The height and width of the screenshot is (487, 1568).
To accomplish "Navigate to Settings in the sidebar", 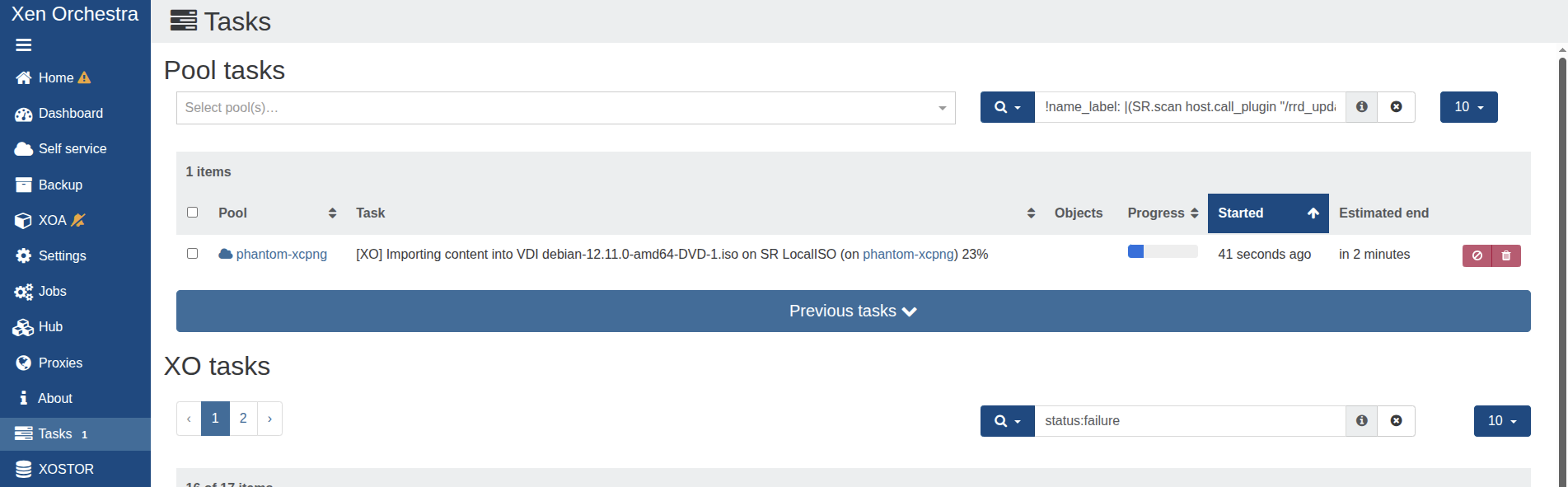I will pos(62,255).
